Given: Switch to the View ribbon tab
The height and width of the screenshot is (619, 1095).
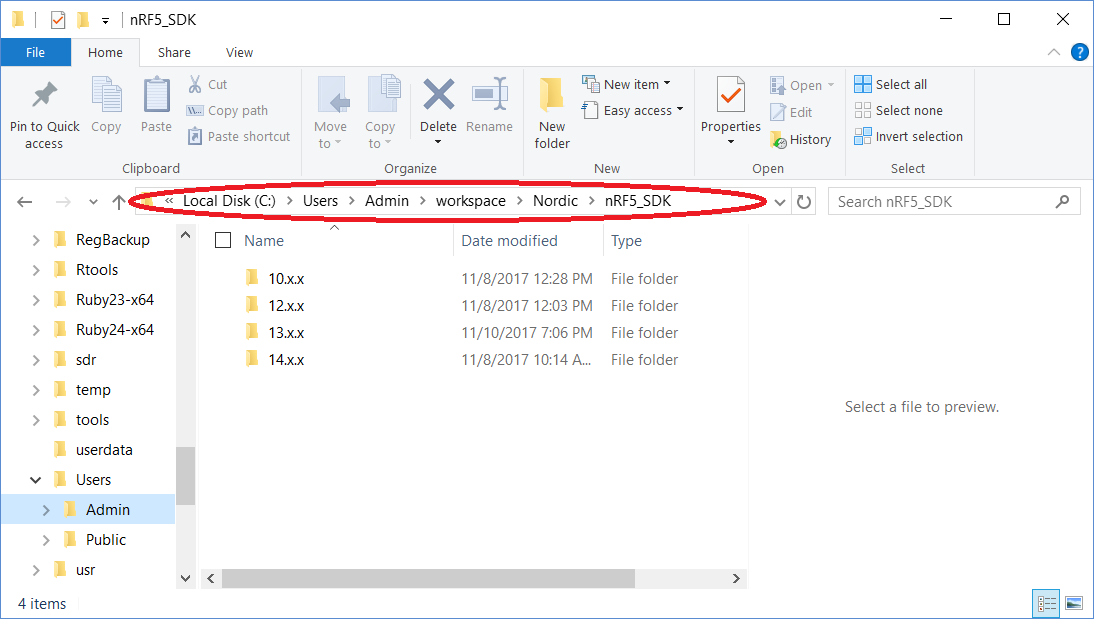Looking at the screenshot, I should 240,52.
